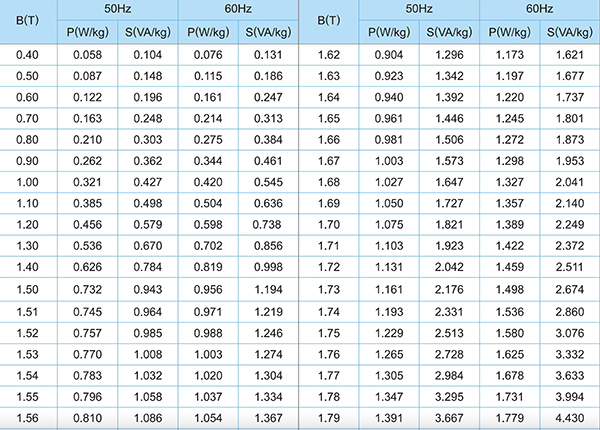The width and height of the screenshot is (600, 430).
Task: Select the right-side 50Hz group header
Action: [419, 9]
